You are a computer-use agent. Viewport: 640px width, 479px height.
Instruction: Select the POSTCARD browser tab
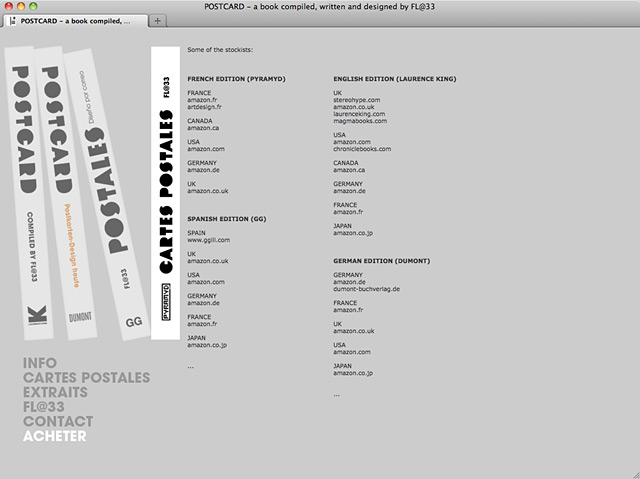(76, 21)
